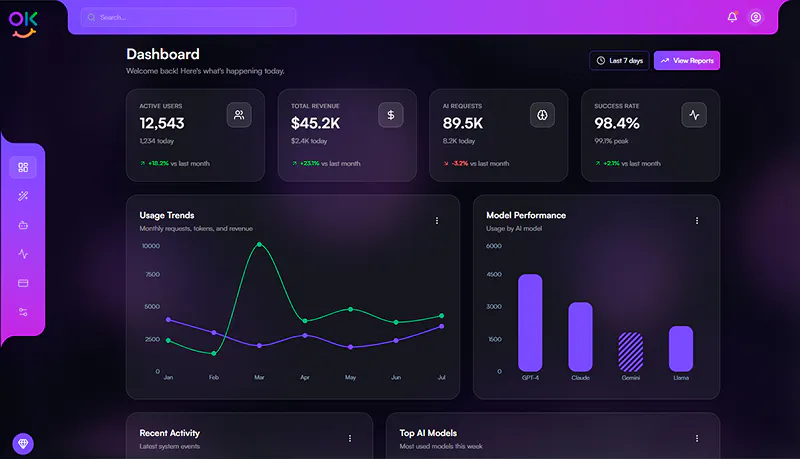This screenshot has width=800, height=459.
Task: Click the 1,234 today text
Action: tap(157, 141)
